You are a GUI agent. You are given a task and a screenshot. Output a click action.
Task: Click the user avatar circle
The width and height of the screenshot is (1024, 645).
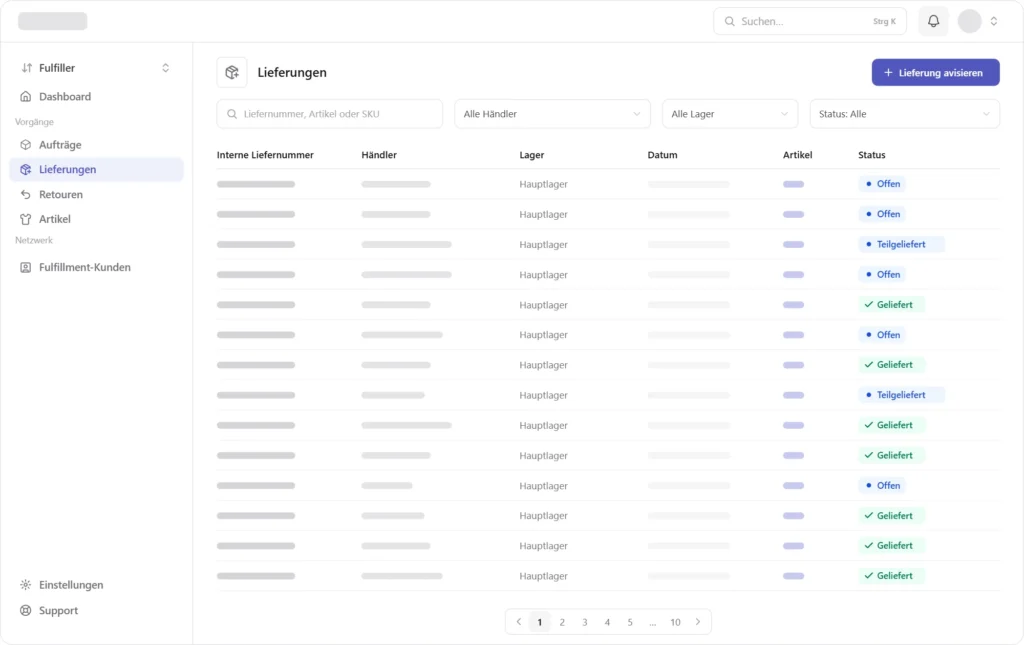[969, 21]
